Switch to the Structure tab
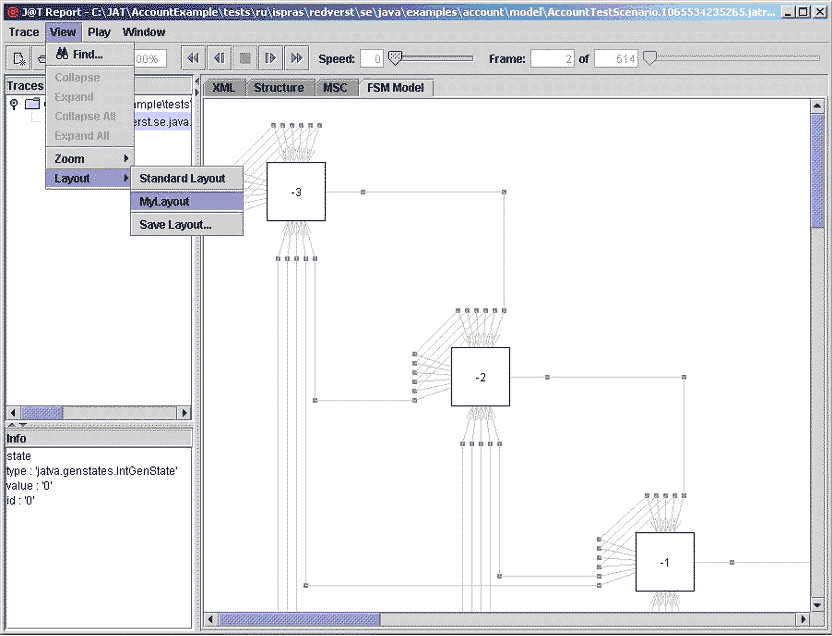This screenshot has width=832, height=636. click(278, 88)
